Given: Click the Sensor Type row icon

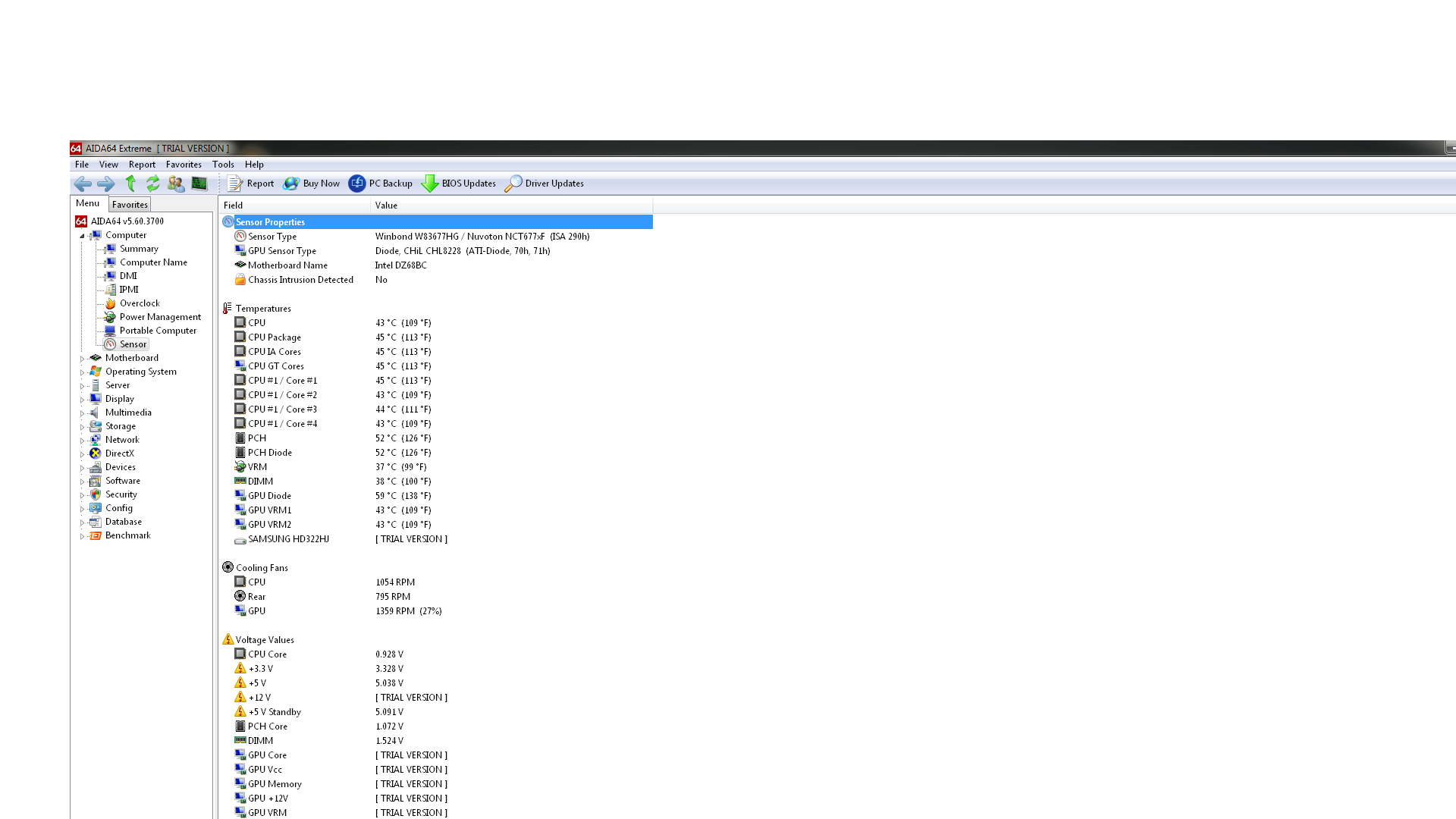Looking at the screenshot, I should (x=240, y=237).
